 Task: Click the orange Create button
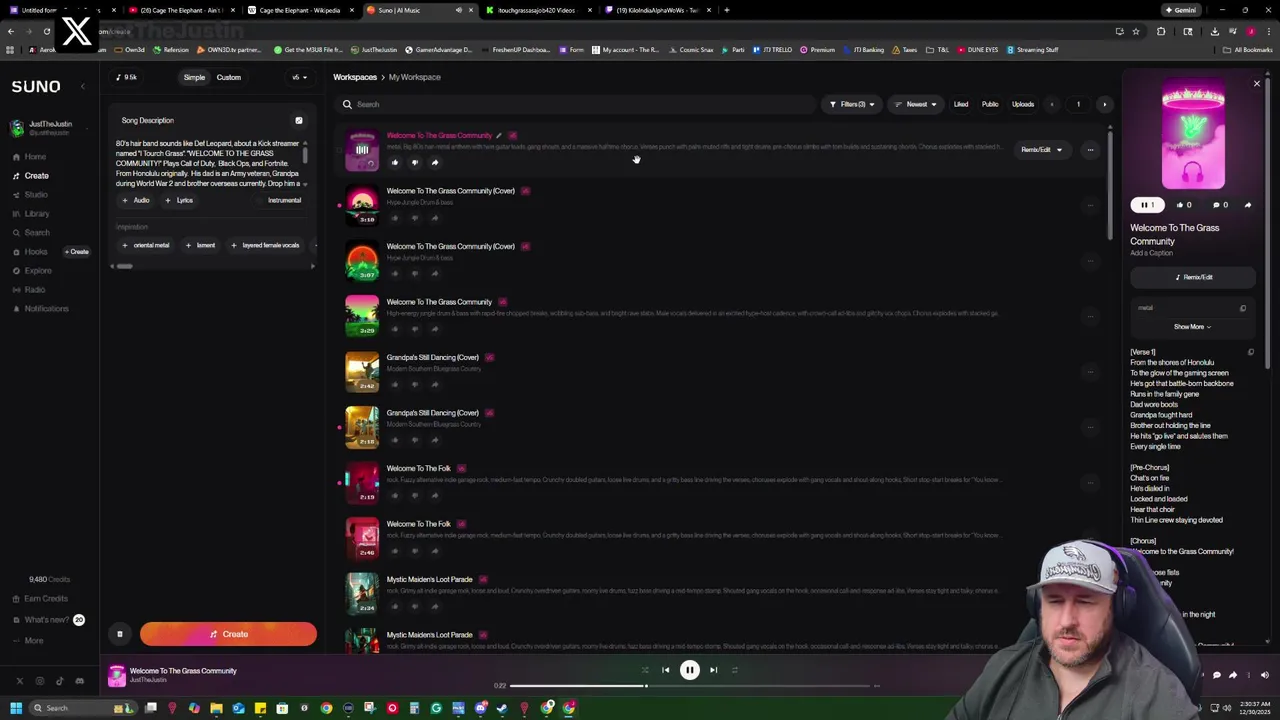pos(228,634)
